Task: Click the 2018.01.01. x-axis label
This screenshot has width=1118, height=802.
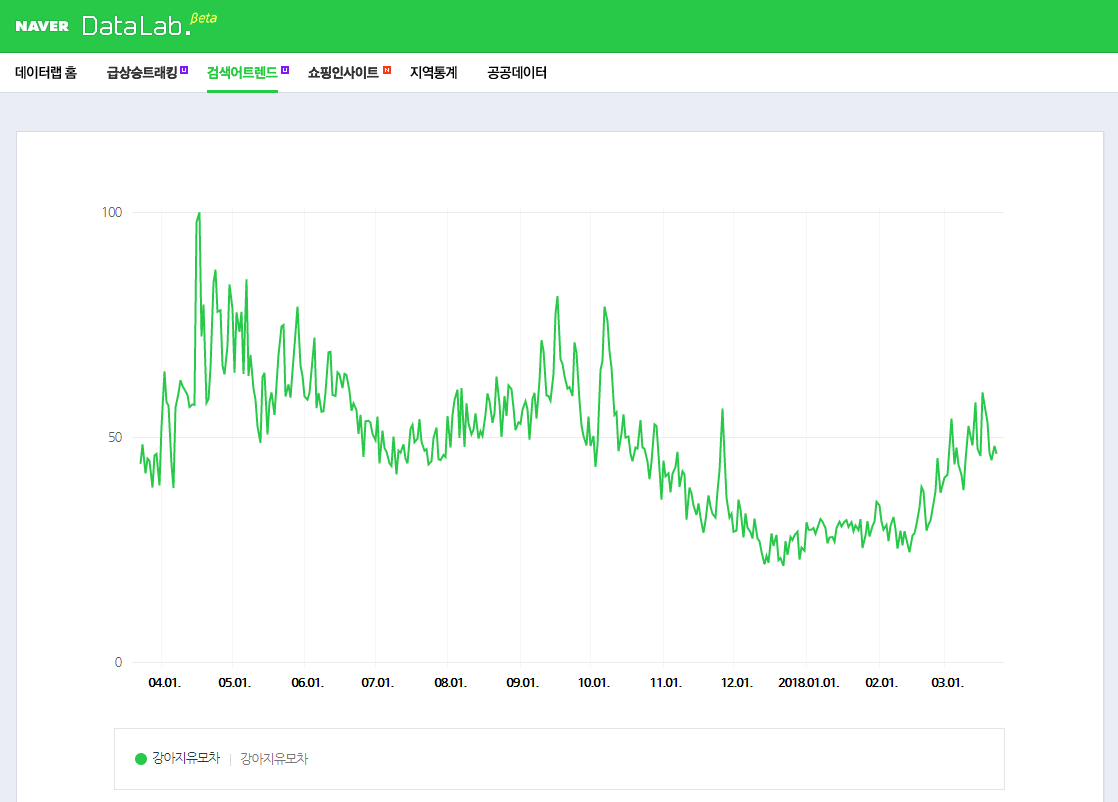Action: (809, 683)
